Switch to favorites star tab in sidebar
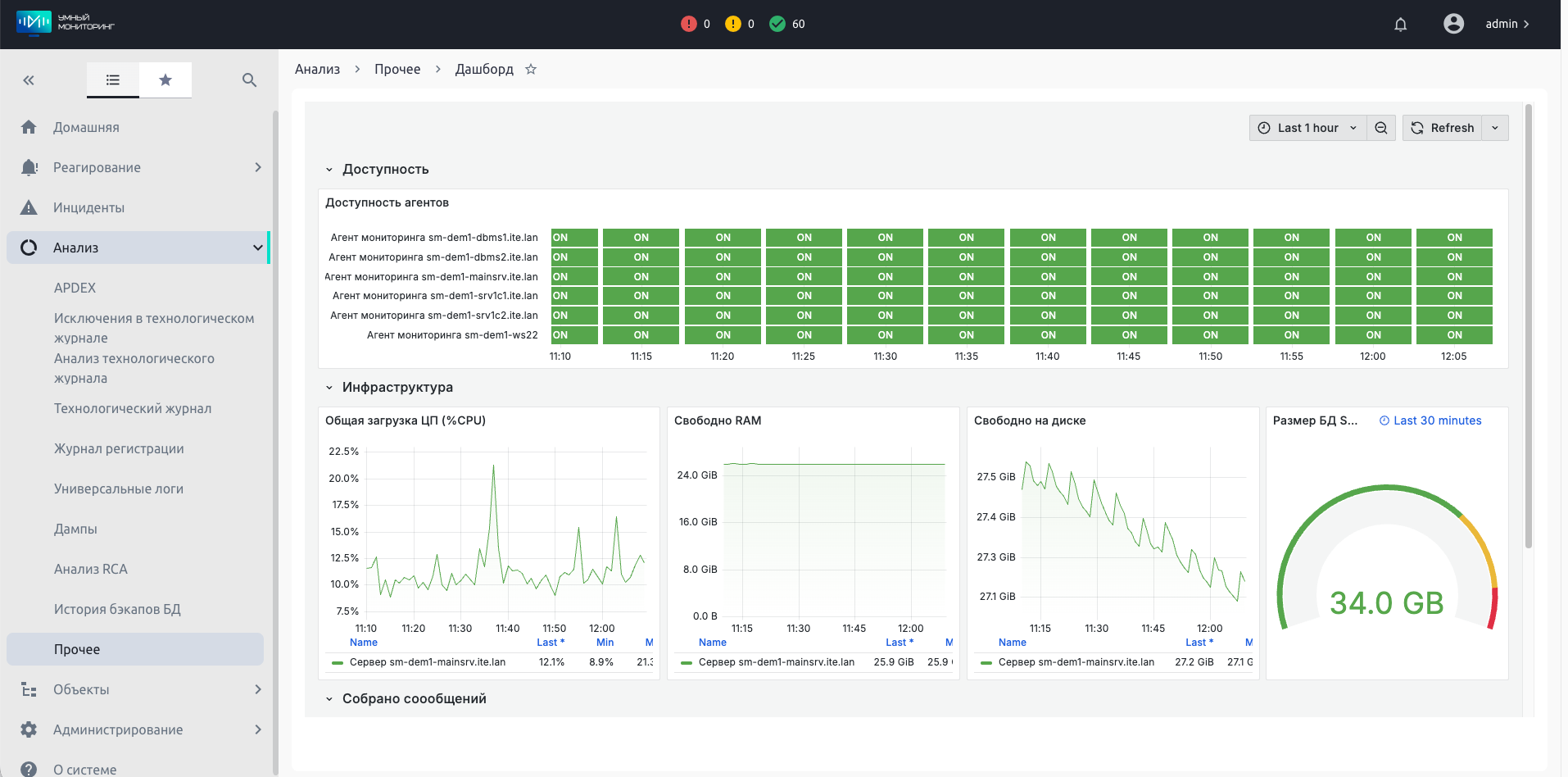 click(x=165, y=80)
